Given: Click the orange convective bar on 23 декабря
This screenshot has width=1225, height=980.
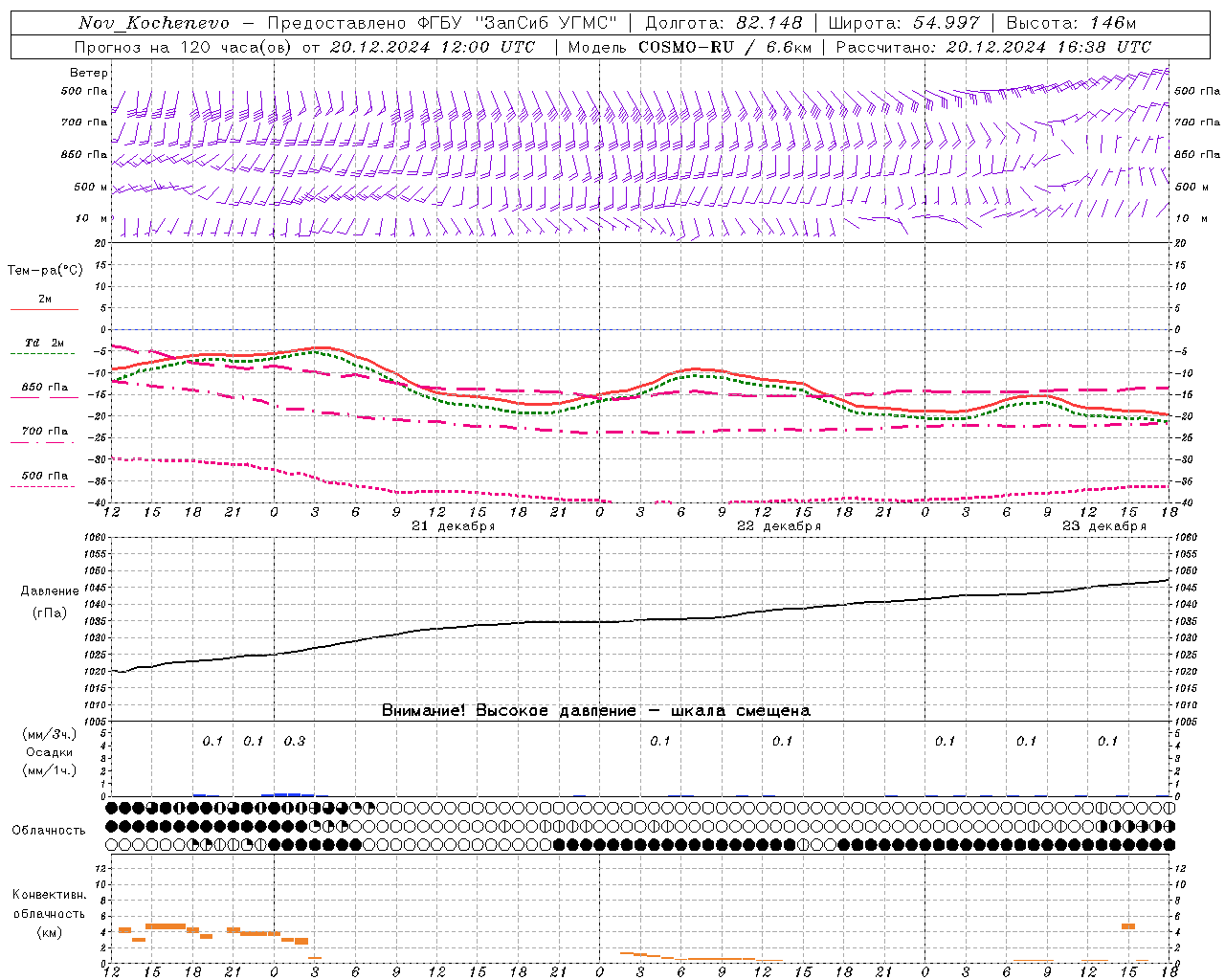Looking at the screenshot, I should [x=1128, y=926].
